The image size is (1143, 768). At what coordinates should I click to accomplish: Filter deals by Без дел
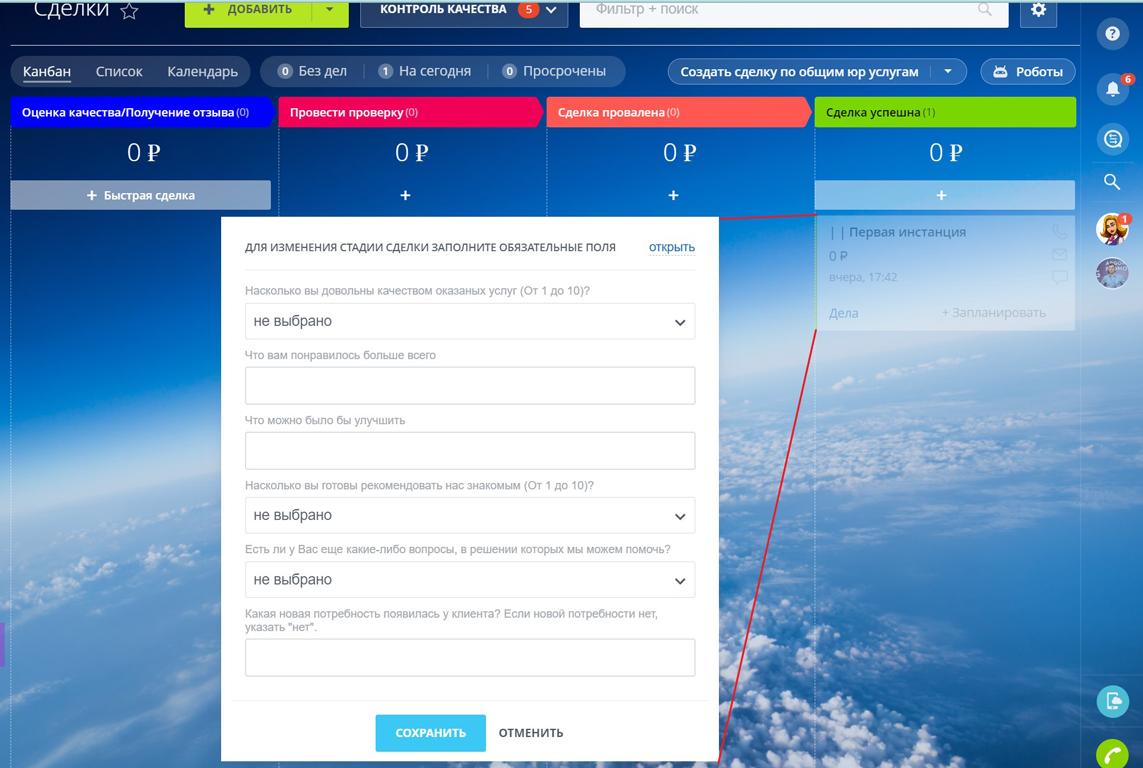pos(312,71)
